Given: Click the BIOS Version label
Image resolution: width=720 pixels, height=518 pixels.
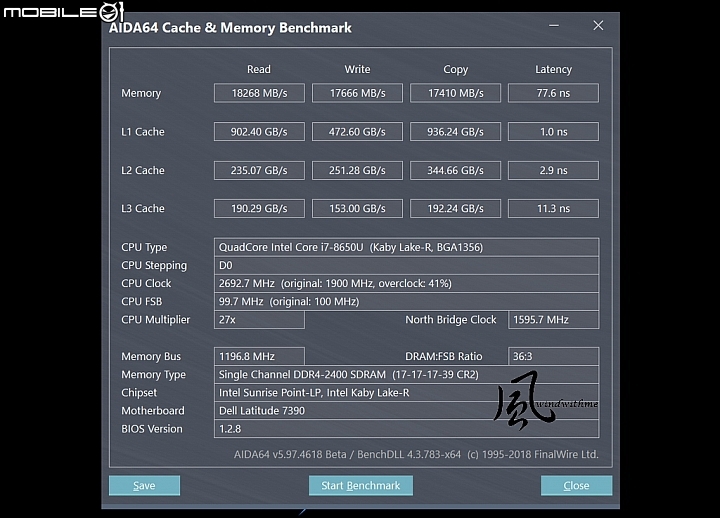Looking at the screenshot, I should (152, 429).
